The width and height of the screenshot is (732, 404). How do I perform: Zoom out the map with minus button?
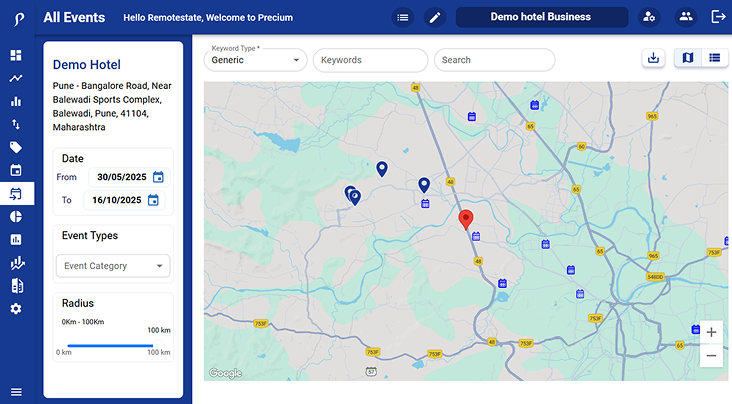tap(711, 355)
